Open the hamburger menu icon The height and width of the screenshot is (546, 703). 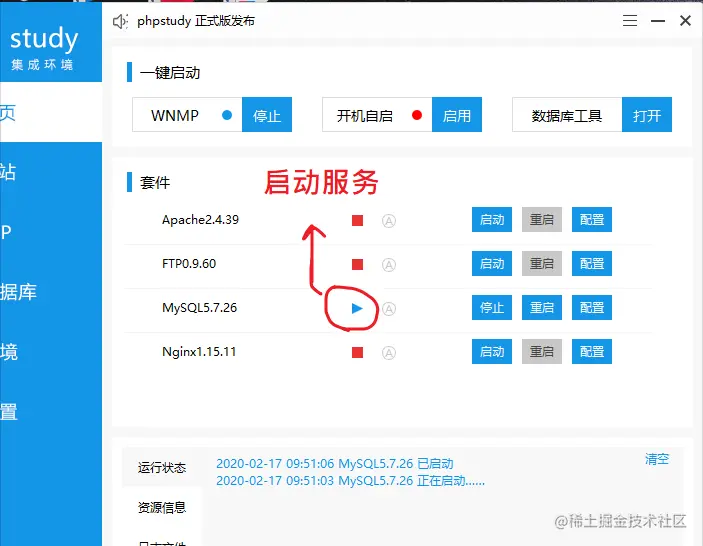point(630,21)
